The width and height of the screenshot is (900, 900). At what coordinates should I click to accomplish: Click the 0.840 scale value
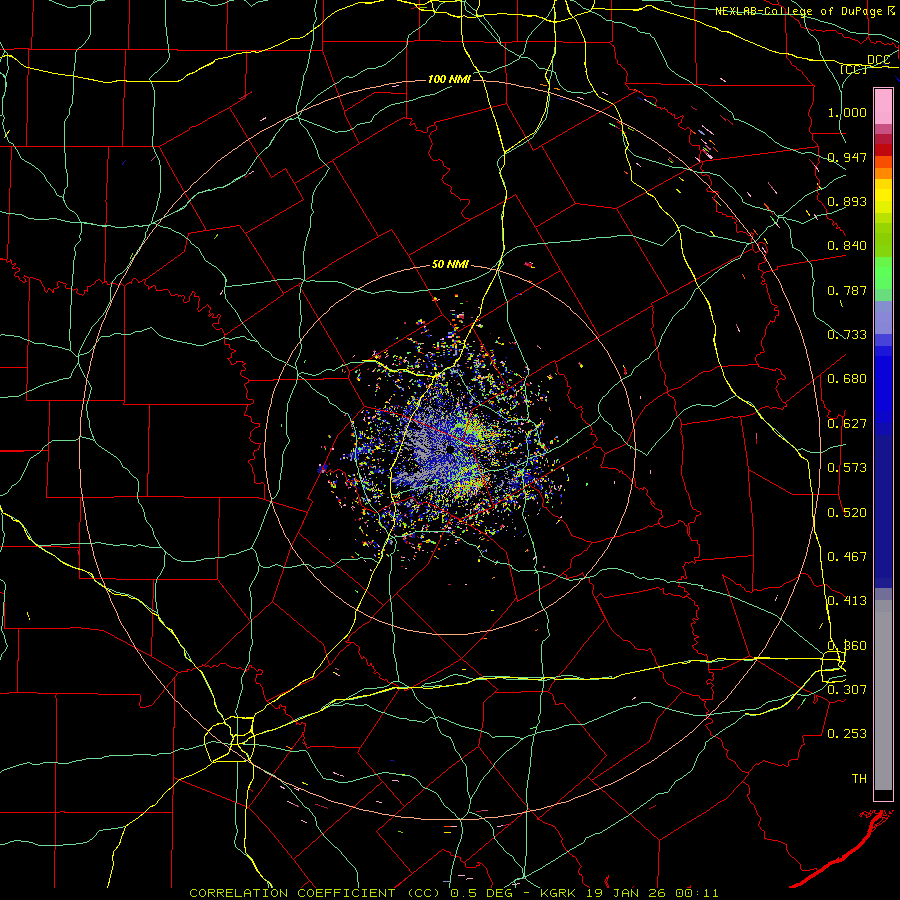click(x=847, y=246)
